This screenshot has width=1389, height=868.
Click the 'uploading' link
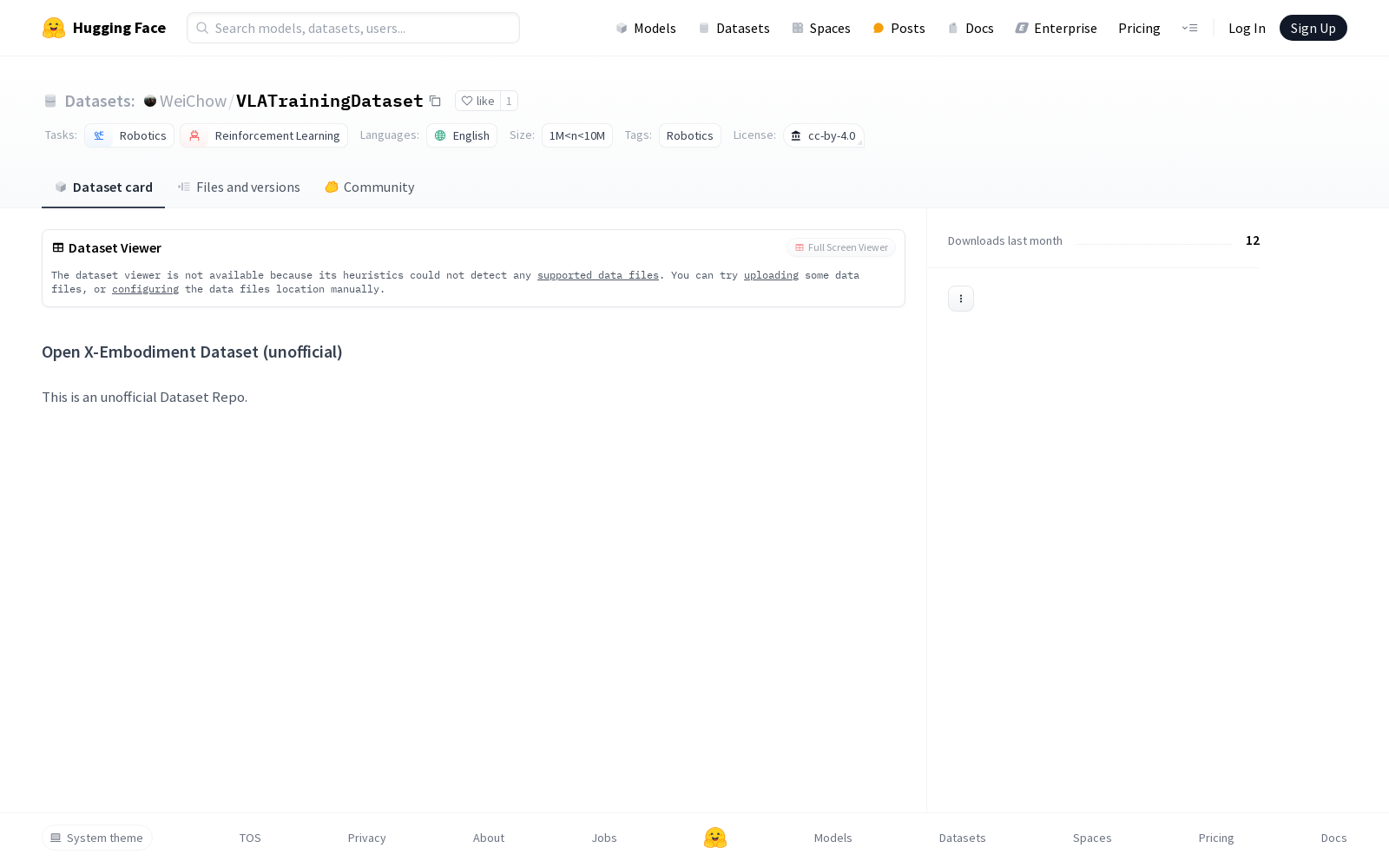click(771, 275)
